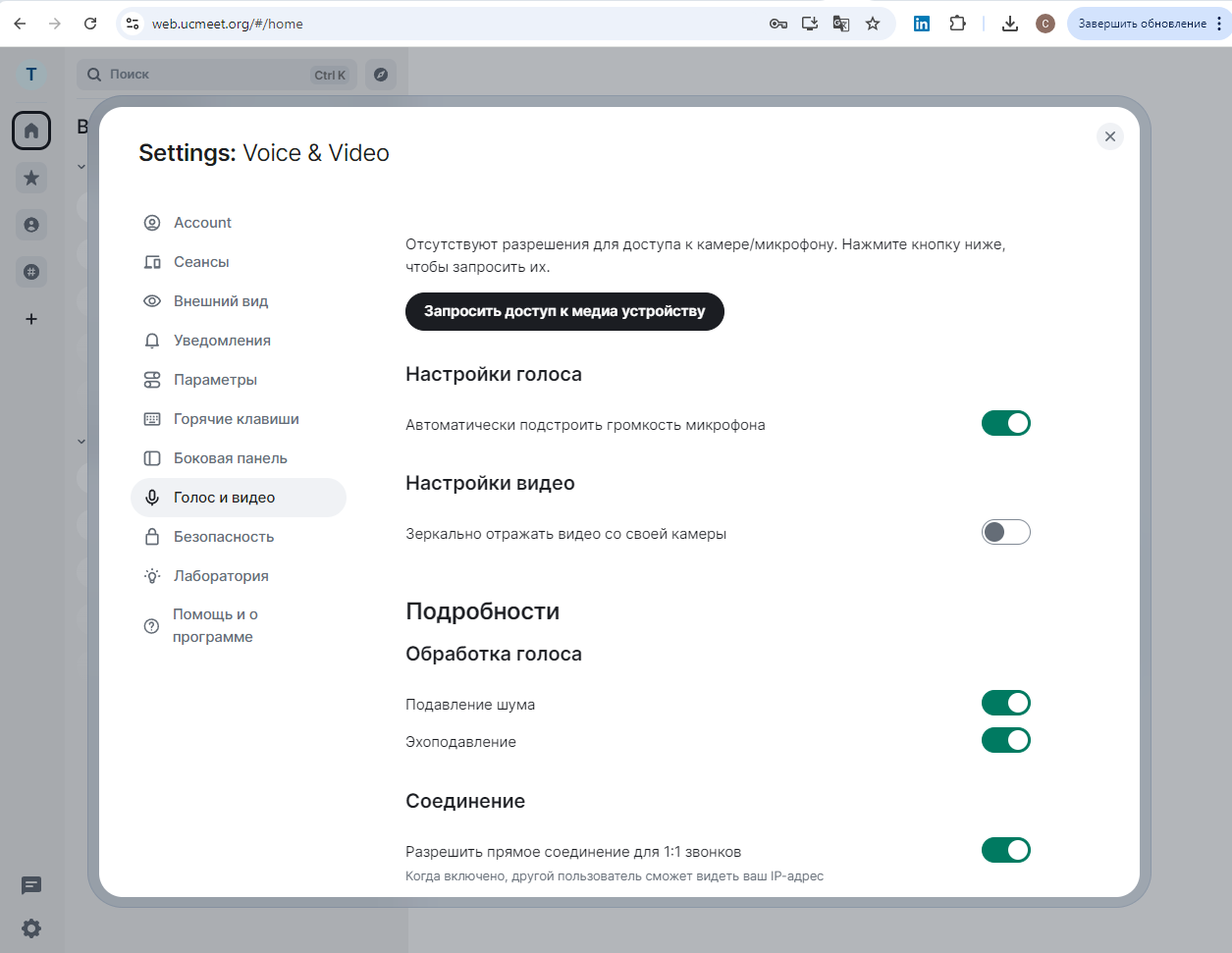This screenshot has width=1232, height=953.
Task: Switch to Безопасность settings tab
Action: (224, 537)
